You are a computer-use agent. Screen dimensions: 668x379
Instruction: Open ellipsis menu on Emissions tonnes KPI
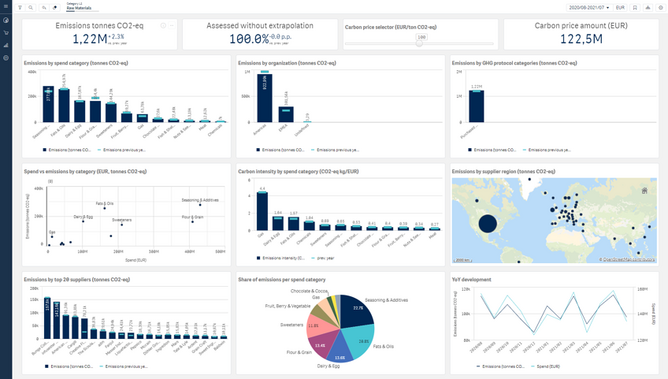click(172, 26)
